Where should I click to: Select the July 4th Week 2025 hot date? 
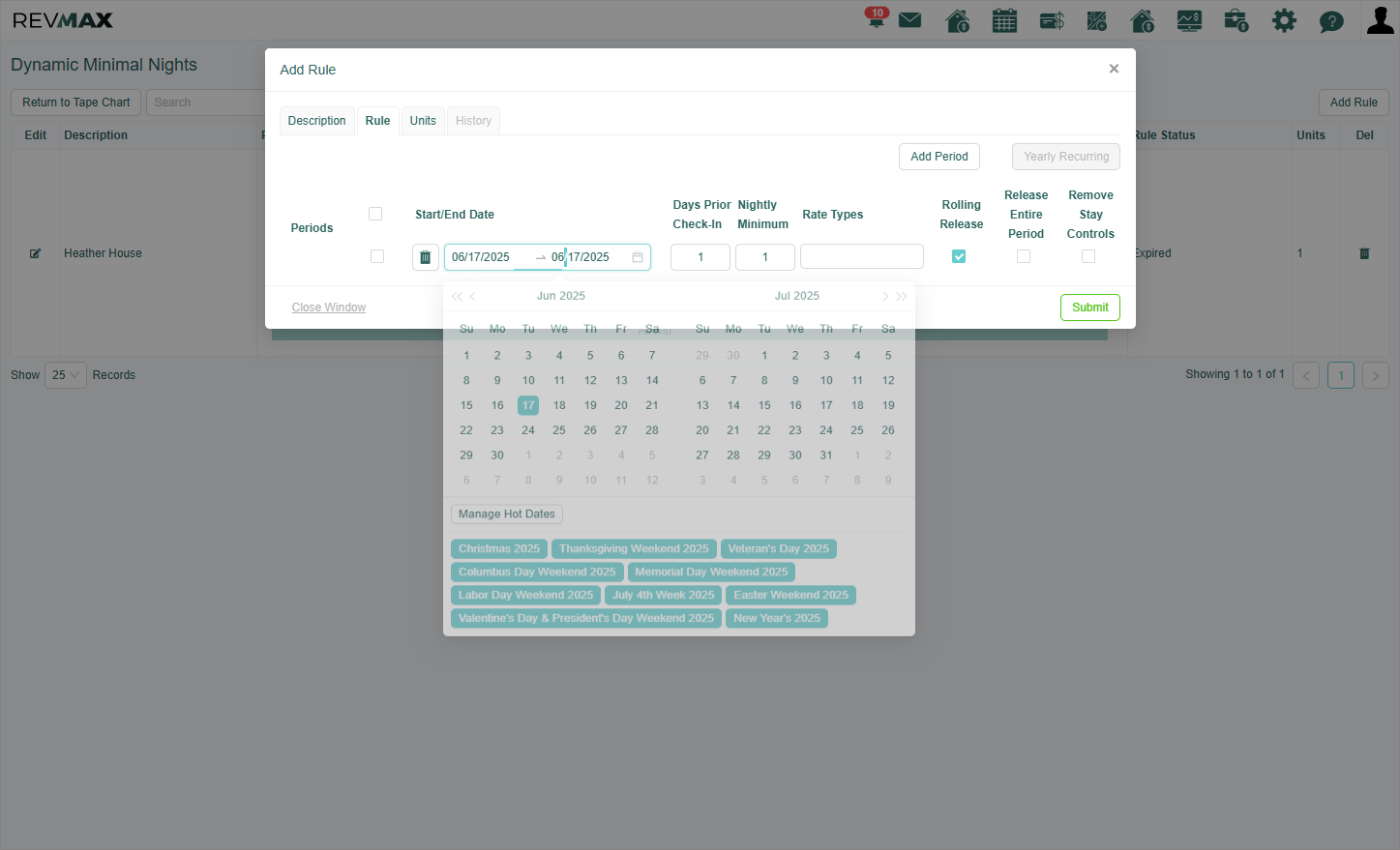tap(664, 596)
